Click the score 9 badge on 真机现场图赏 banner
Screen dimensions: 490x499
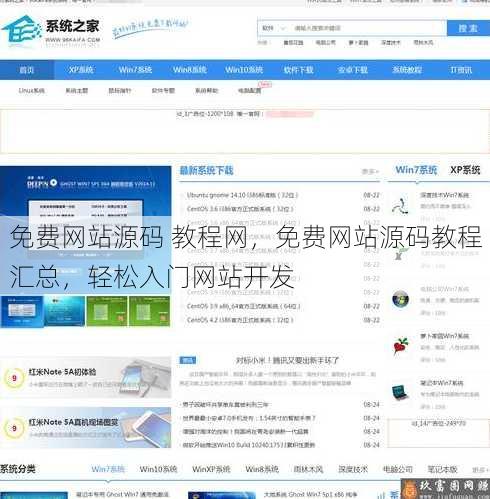[14, 428]
